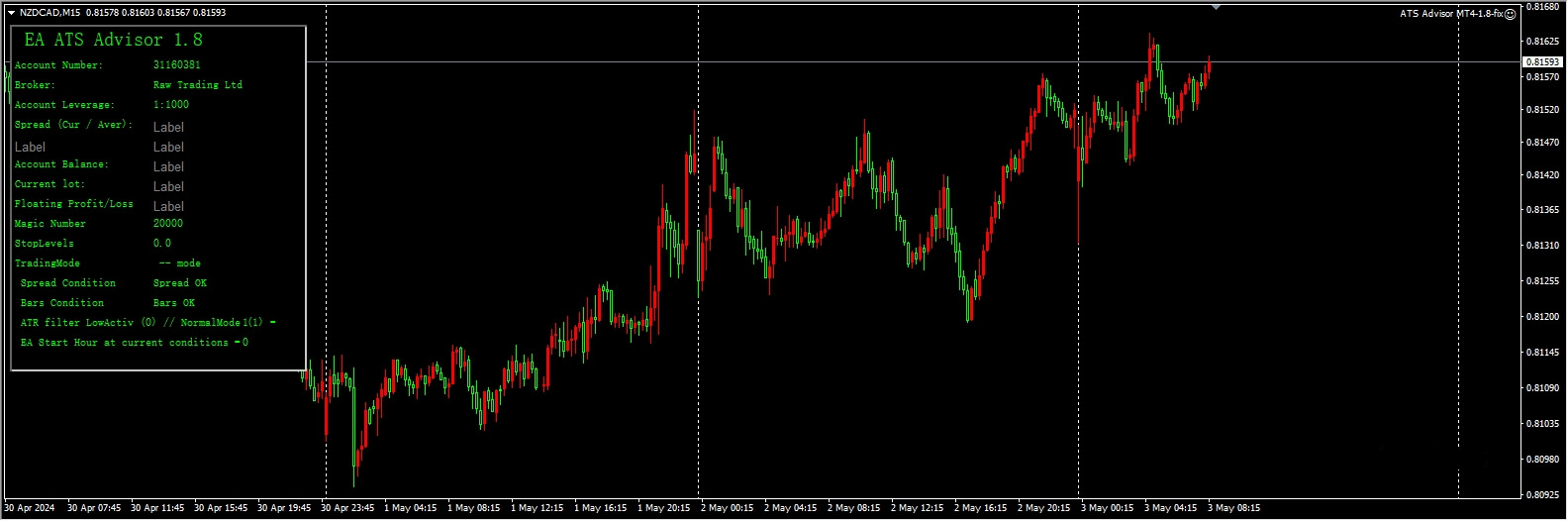Click the 0.81200 price on the scale
The height and width of the screenshot is (521, 1568).
pyautogui.click(x=1542, y=317)
